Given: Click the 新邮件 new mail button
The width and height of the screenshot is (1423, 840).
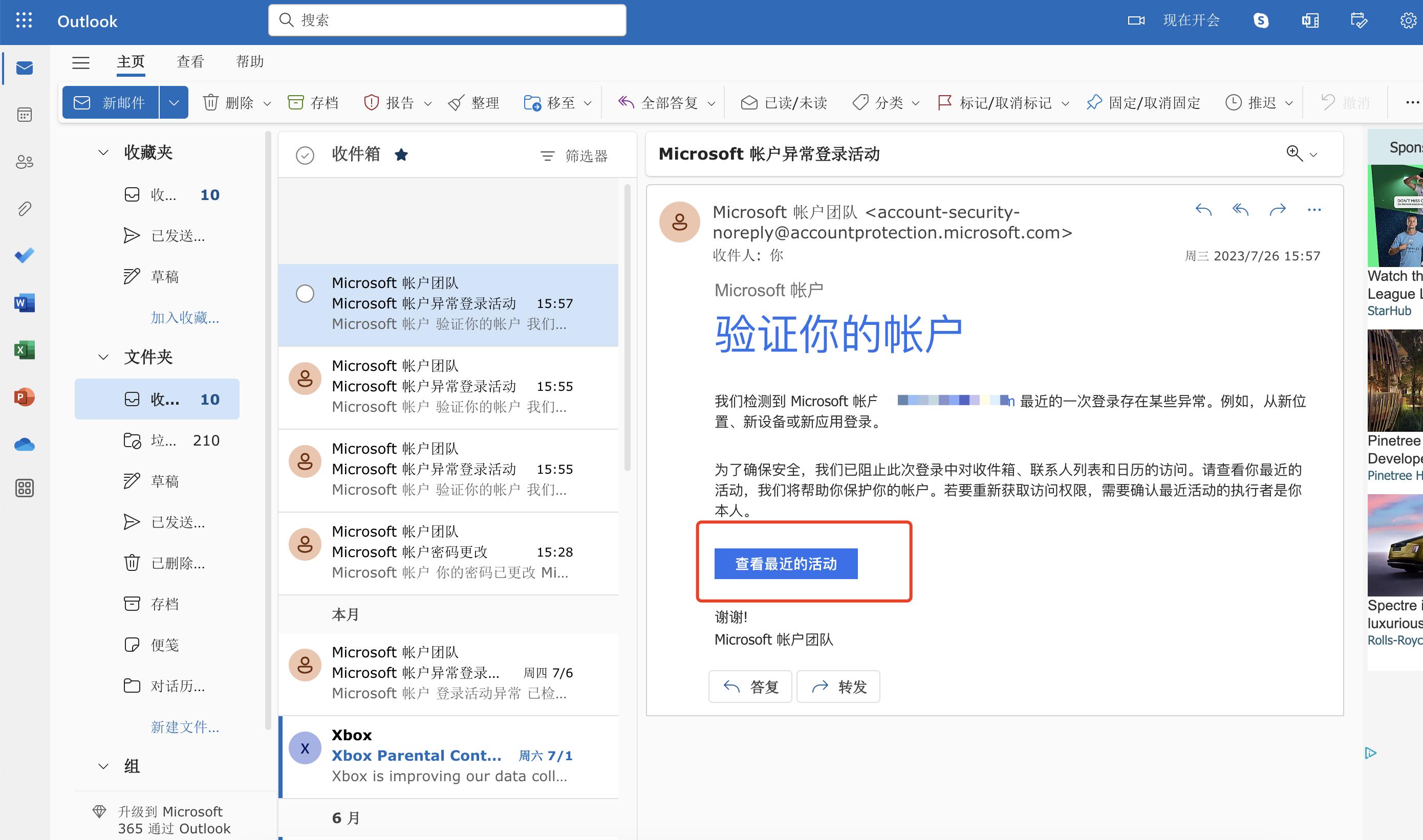Looking at the screenshot, I should 111,102.
